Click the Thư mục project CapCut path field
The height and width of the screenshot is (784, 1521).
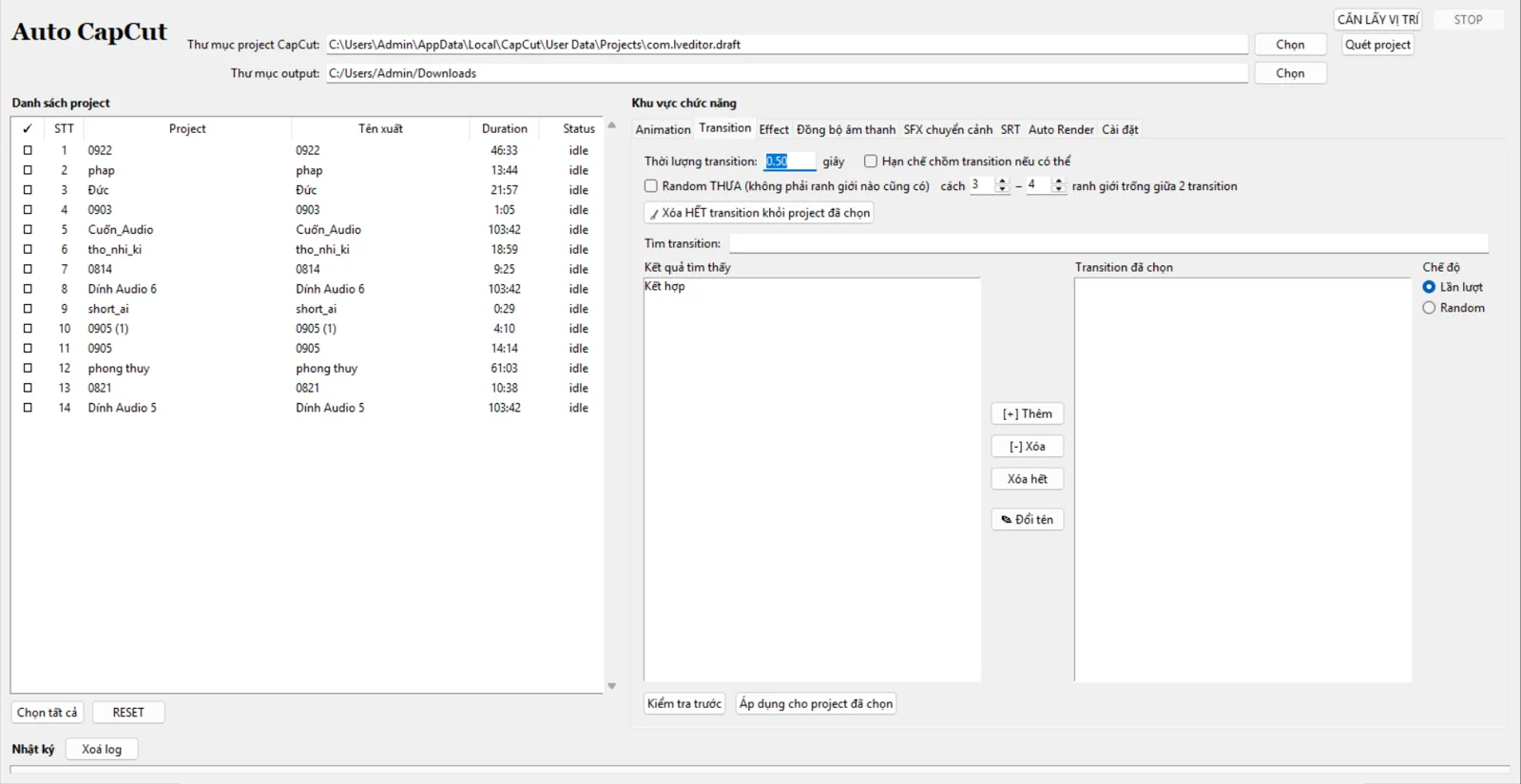(x=787, y=45)
